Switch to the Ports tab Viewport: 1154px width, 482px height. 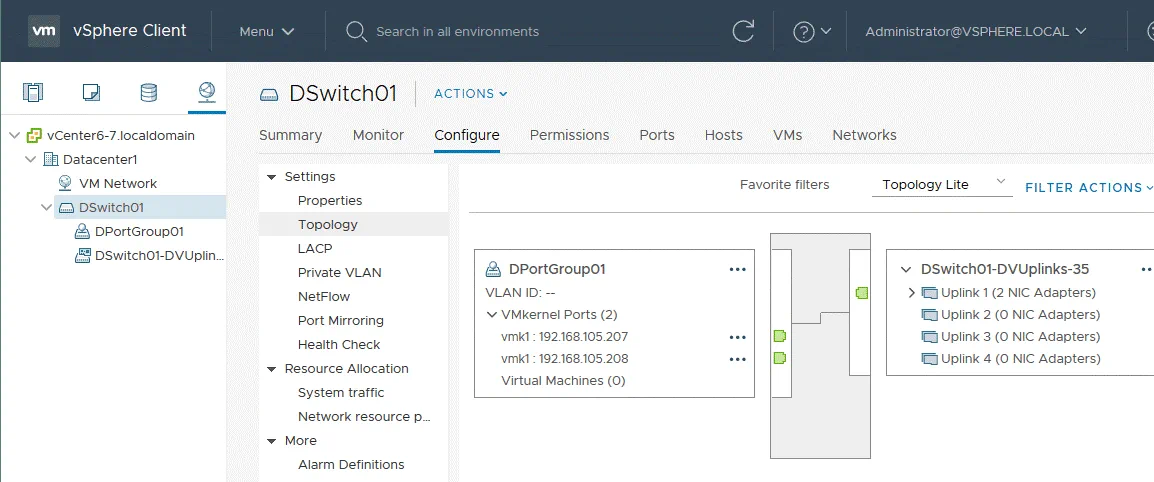tap(657, 135)
